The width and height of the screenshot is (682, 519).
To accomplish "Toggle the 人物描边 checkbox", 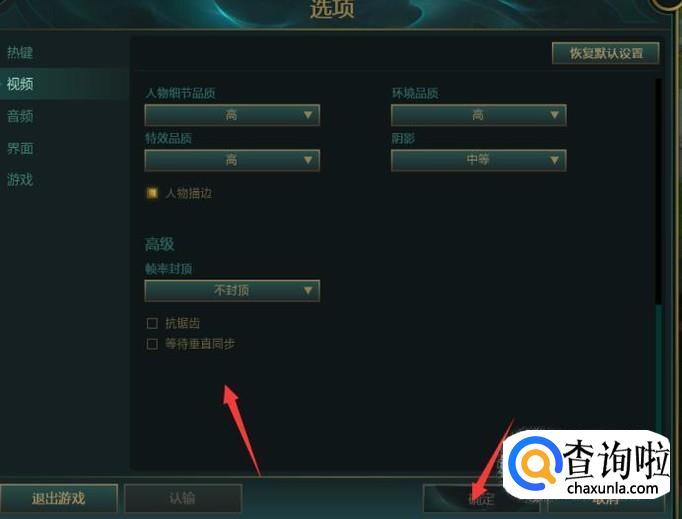I will point(152,193).
